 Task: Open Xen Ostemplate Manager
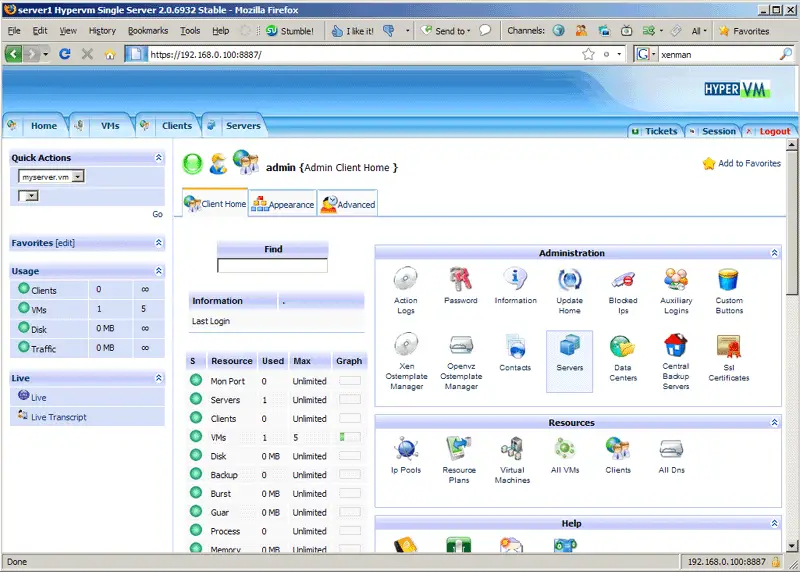coord(406,361)
